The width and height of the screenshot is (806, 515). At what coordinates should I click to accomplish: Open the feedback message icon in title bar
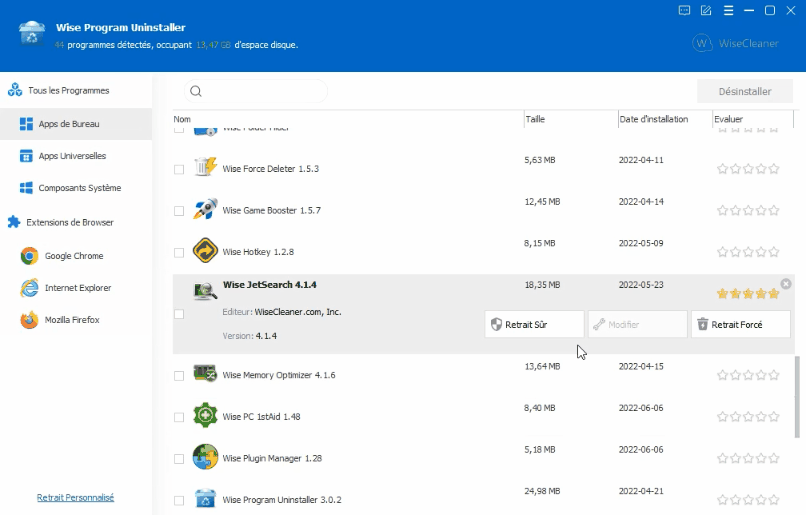point(684,10)
